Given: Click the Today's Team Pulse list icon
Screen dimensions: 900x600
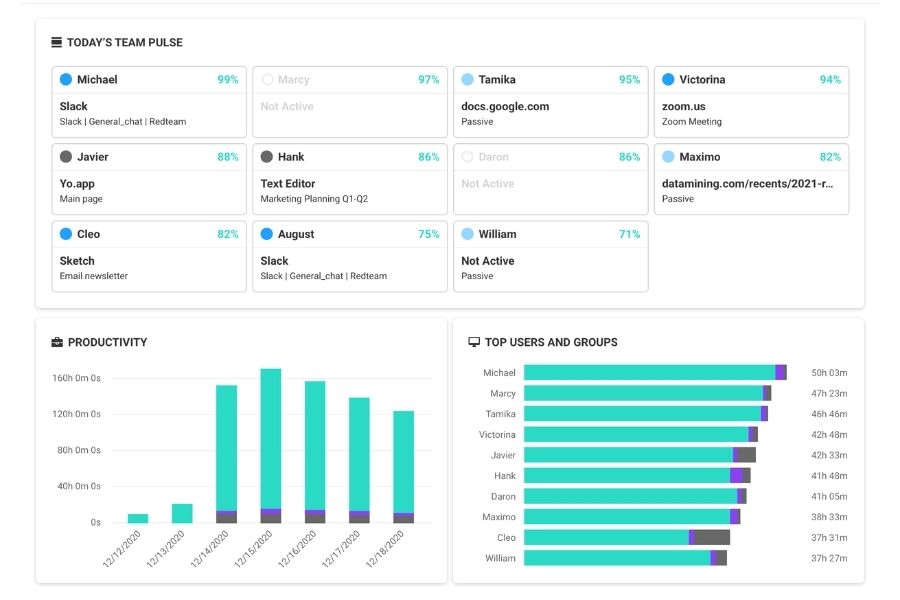Looking at the screenshot, I should point(56,42).
